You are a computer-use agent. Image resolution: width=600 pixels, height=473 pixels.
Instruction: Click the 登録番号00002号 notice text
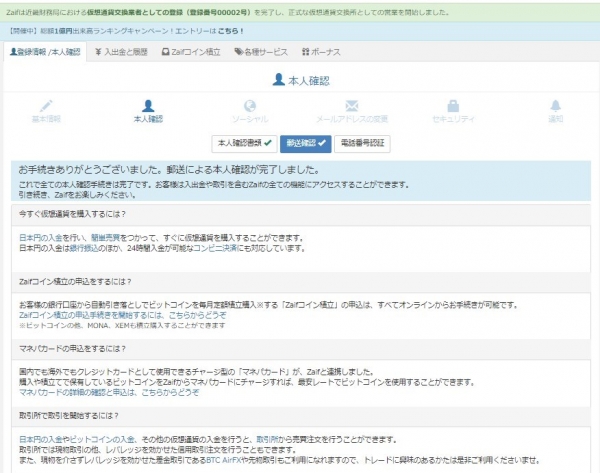pyautogui.click(x=218, y=13)
